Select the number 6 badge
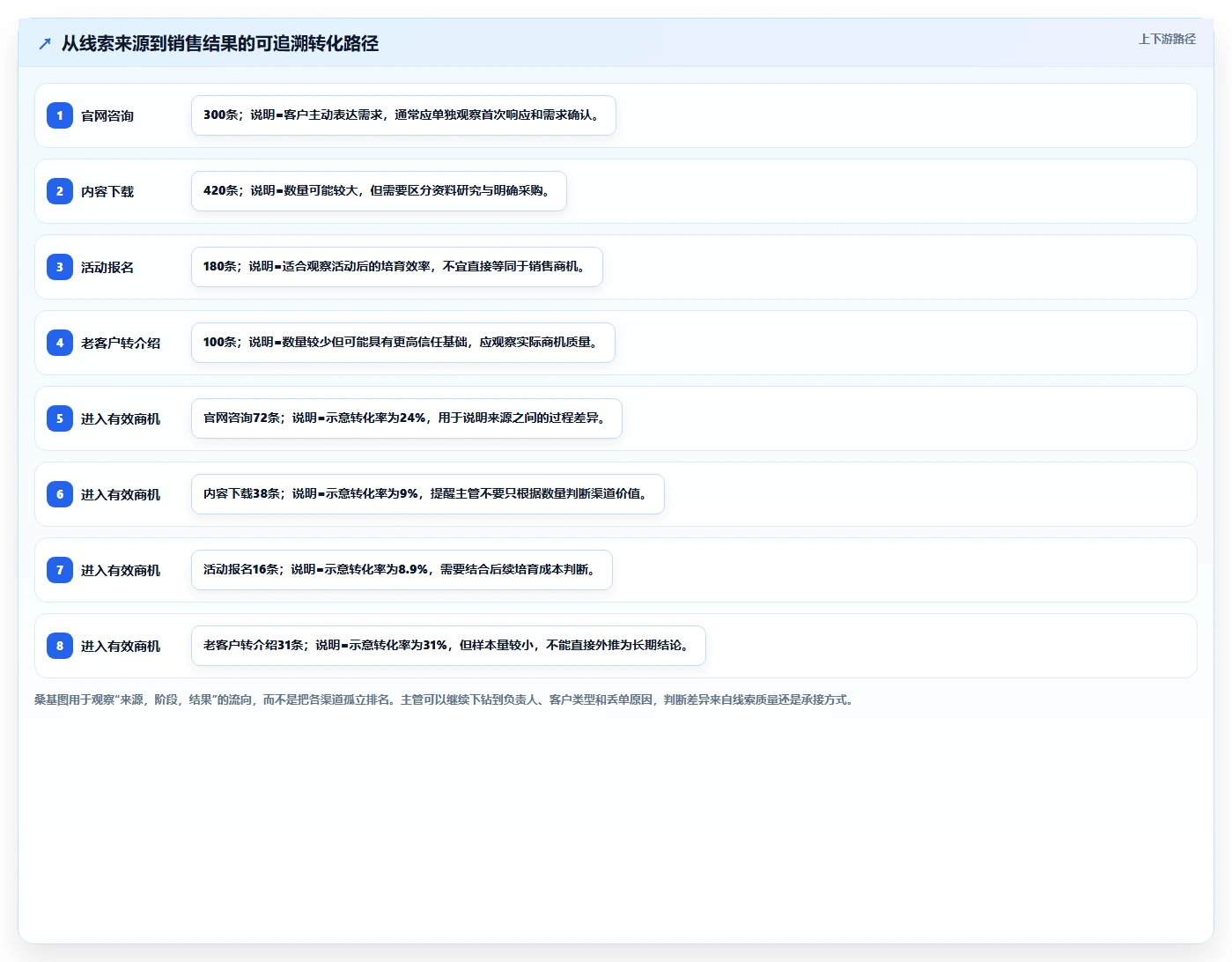Image resolution: width=1232 pixels, height=962 pixels. 60,494
